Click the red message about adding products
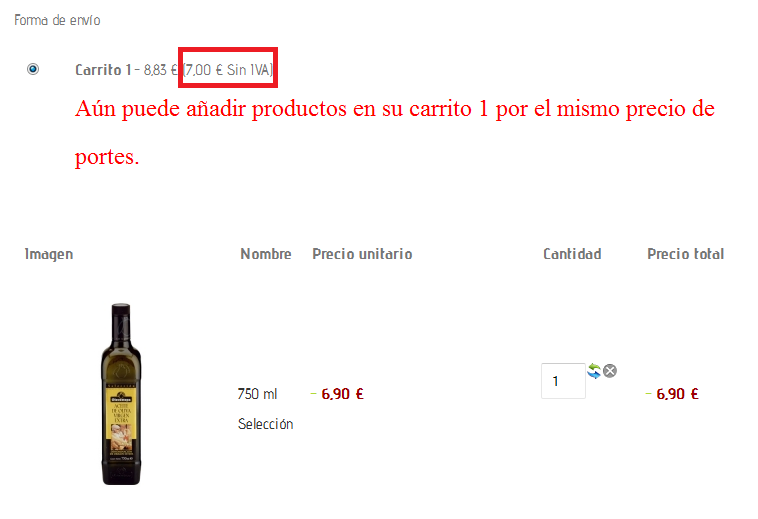758x519 pixels. 394,132
